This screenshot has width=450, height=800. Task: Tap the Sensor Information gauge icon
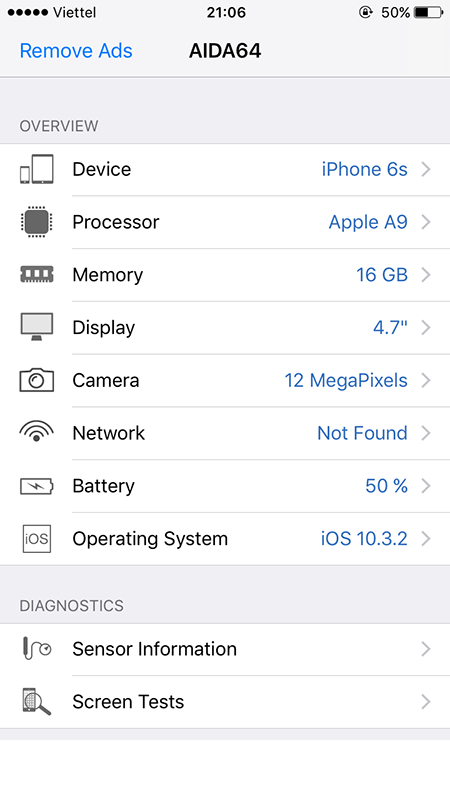click(37, 648)
